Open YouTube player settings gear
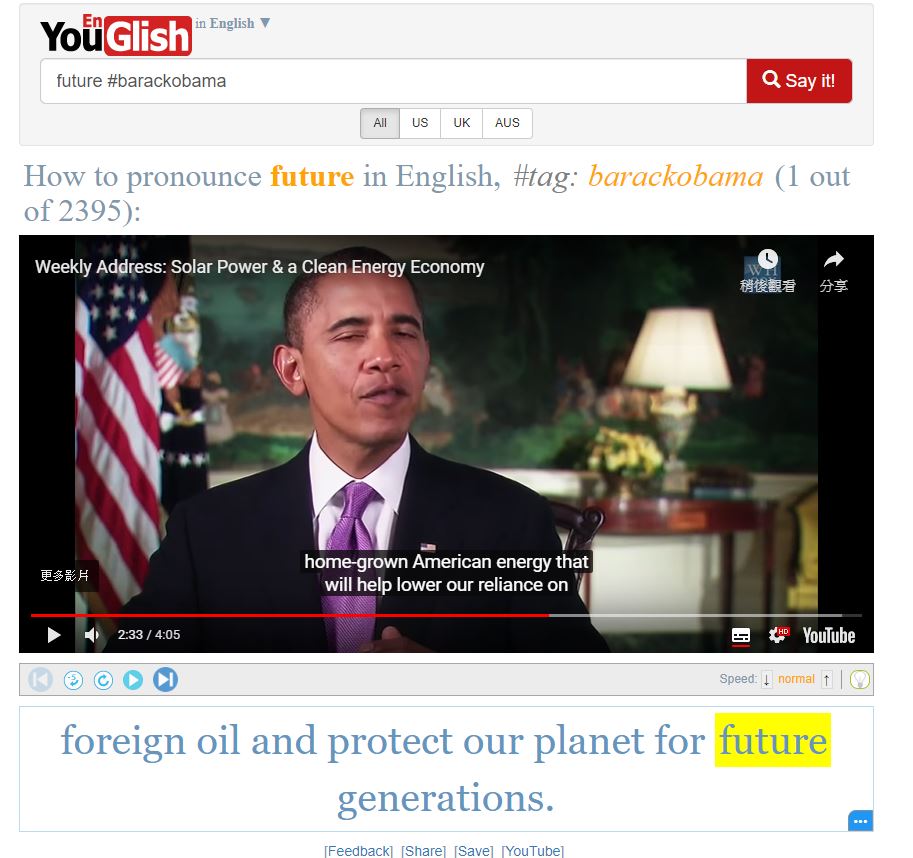Viewport: 913px width, 858px height. (778, 634)
